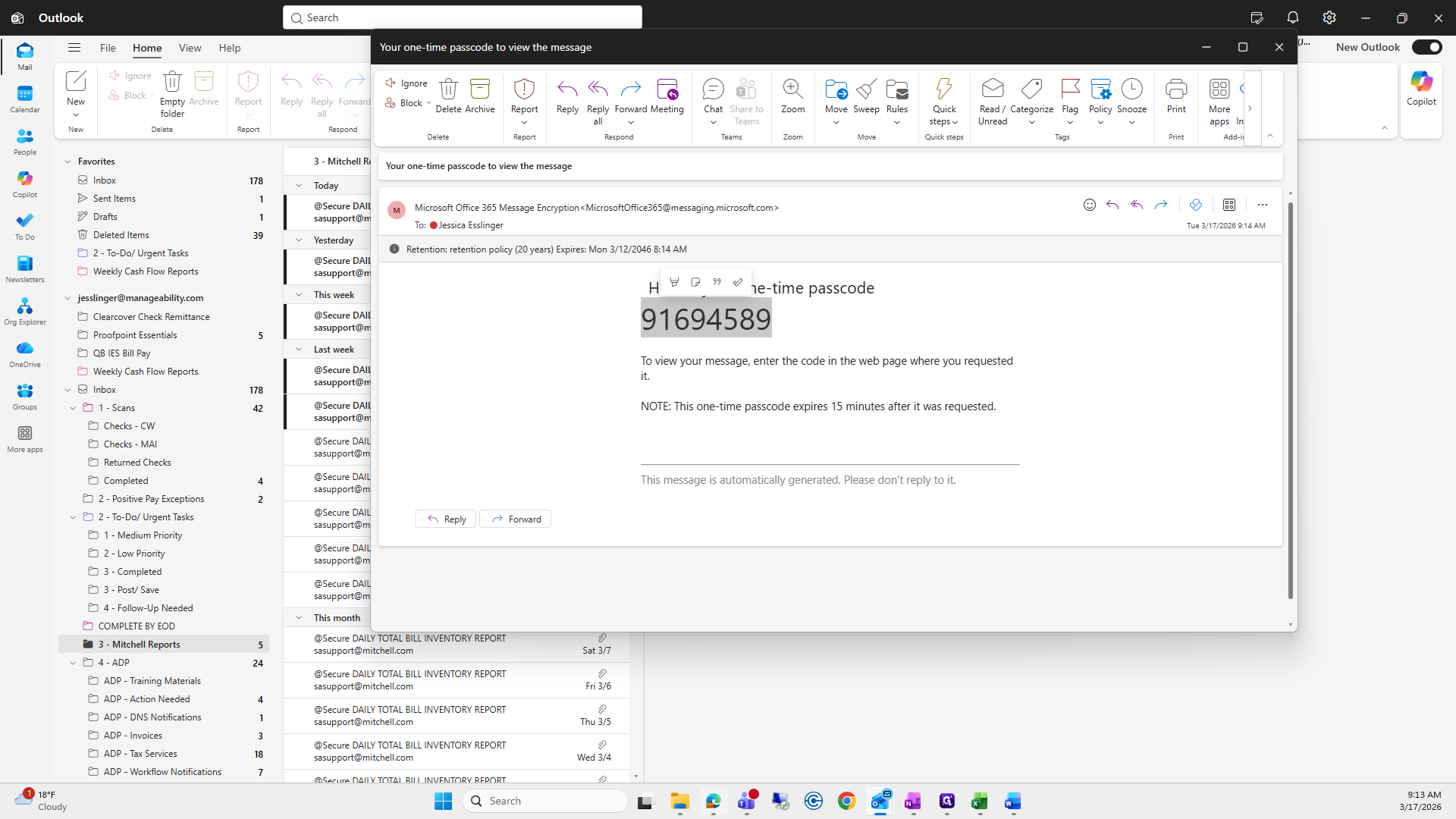Open Zoom tool in message ribbon
Viewport: 1456px width, 819px height.
(x=792, y=89)
